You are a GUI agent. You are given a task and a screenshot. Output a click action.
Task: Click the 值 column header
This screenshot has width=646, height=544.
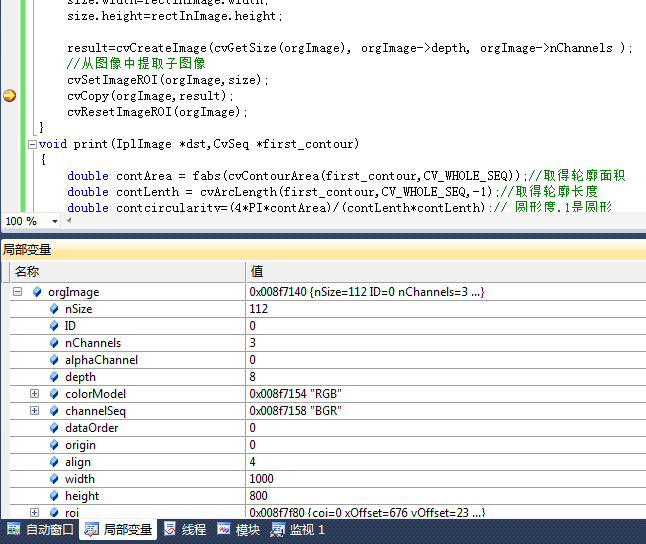click(446, 272)
